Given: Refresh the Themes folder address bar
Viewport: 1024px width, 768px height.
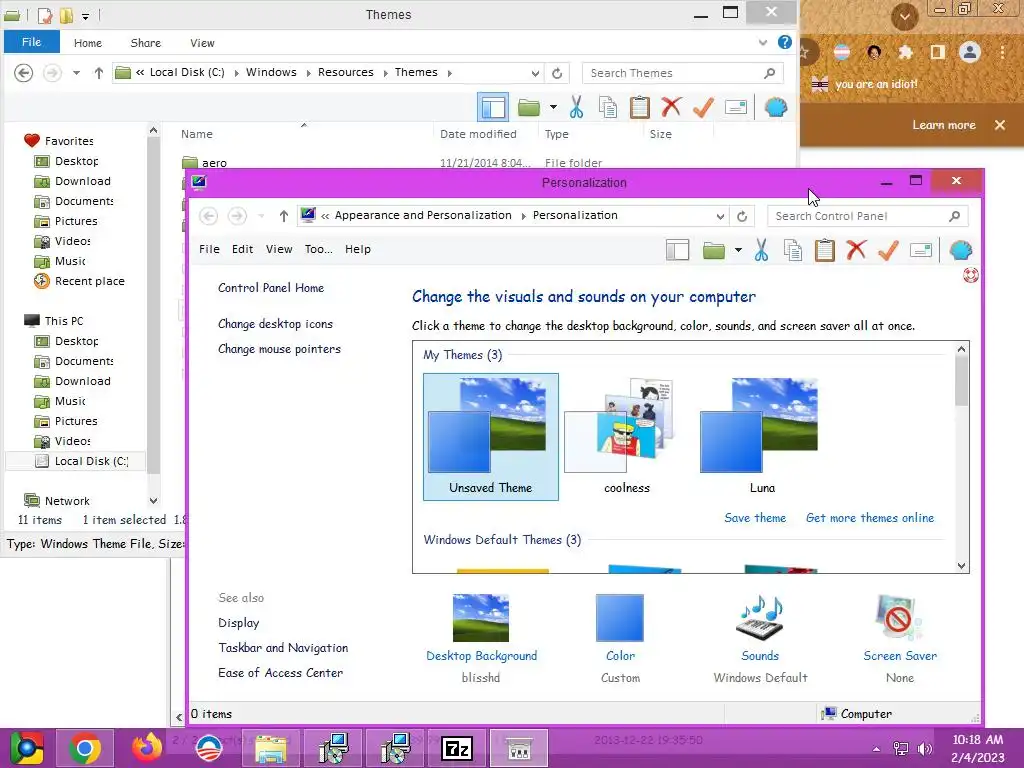Looking at the screenshot, I should [557, 73].
